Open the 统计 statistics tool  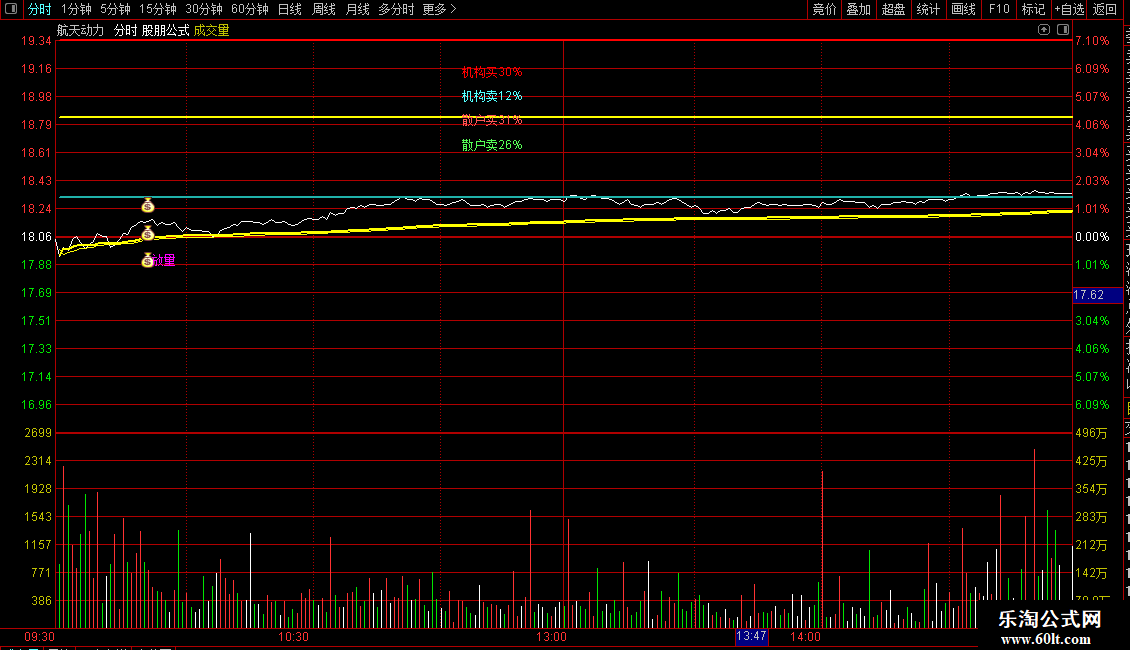(x=928, y=9)
